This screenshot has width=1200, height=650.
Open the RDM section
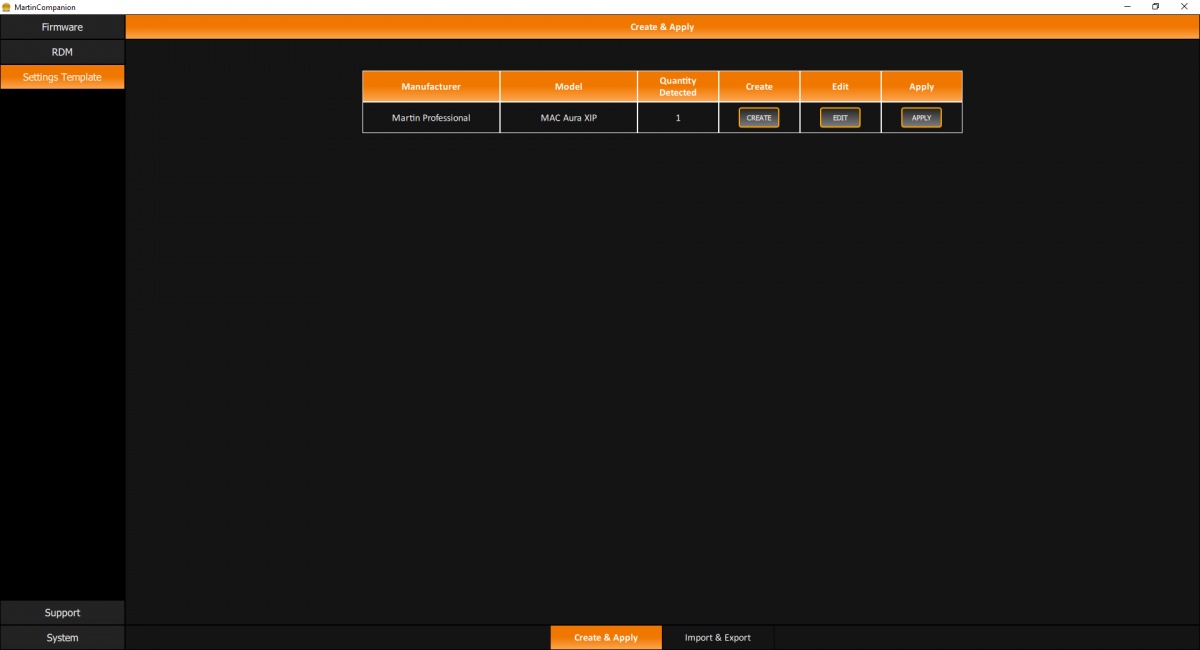[x=62, y=52]
